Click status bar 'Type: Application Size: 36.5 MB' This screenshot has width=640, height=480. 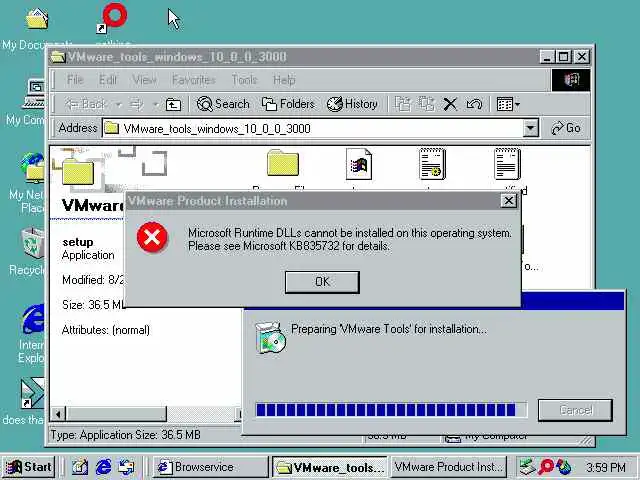click(x=125, y=435)
